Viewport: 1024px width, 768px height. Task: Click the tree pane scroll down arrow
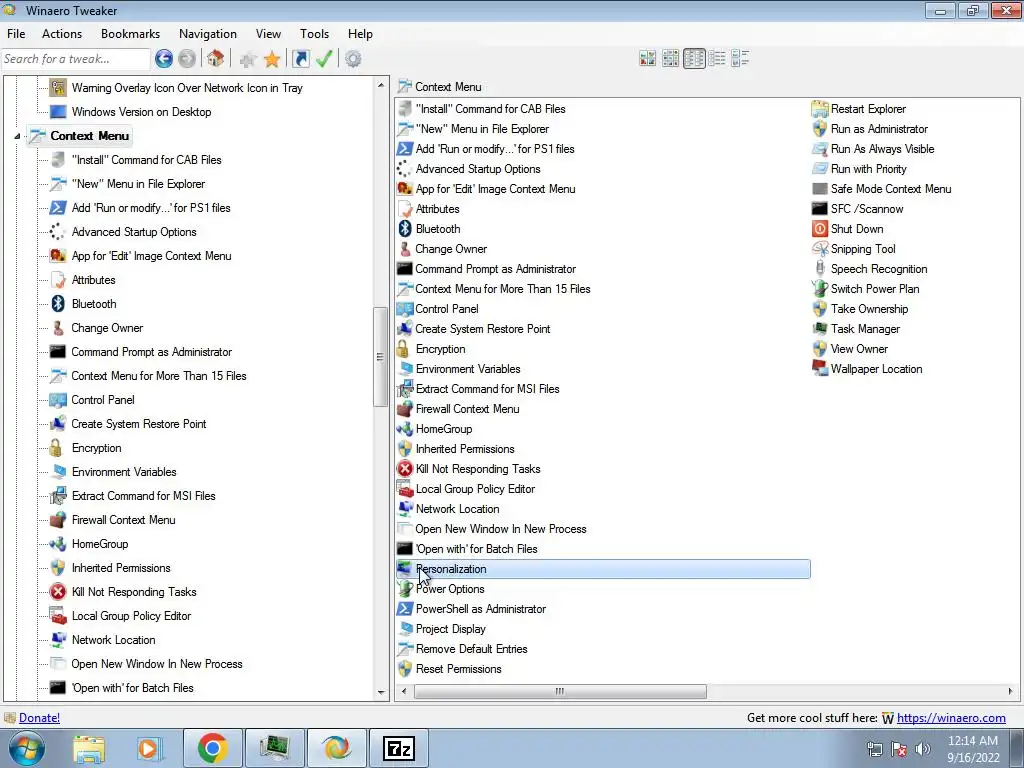click(381, 693)
